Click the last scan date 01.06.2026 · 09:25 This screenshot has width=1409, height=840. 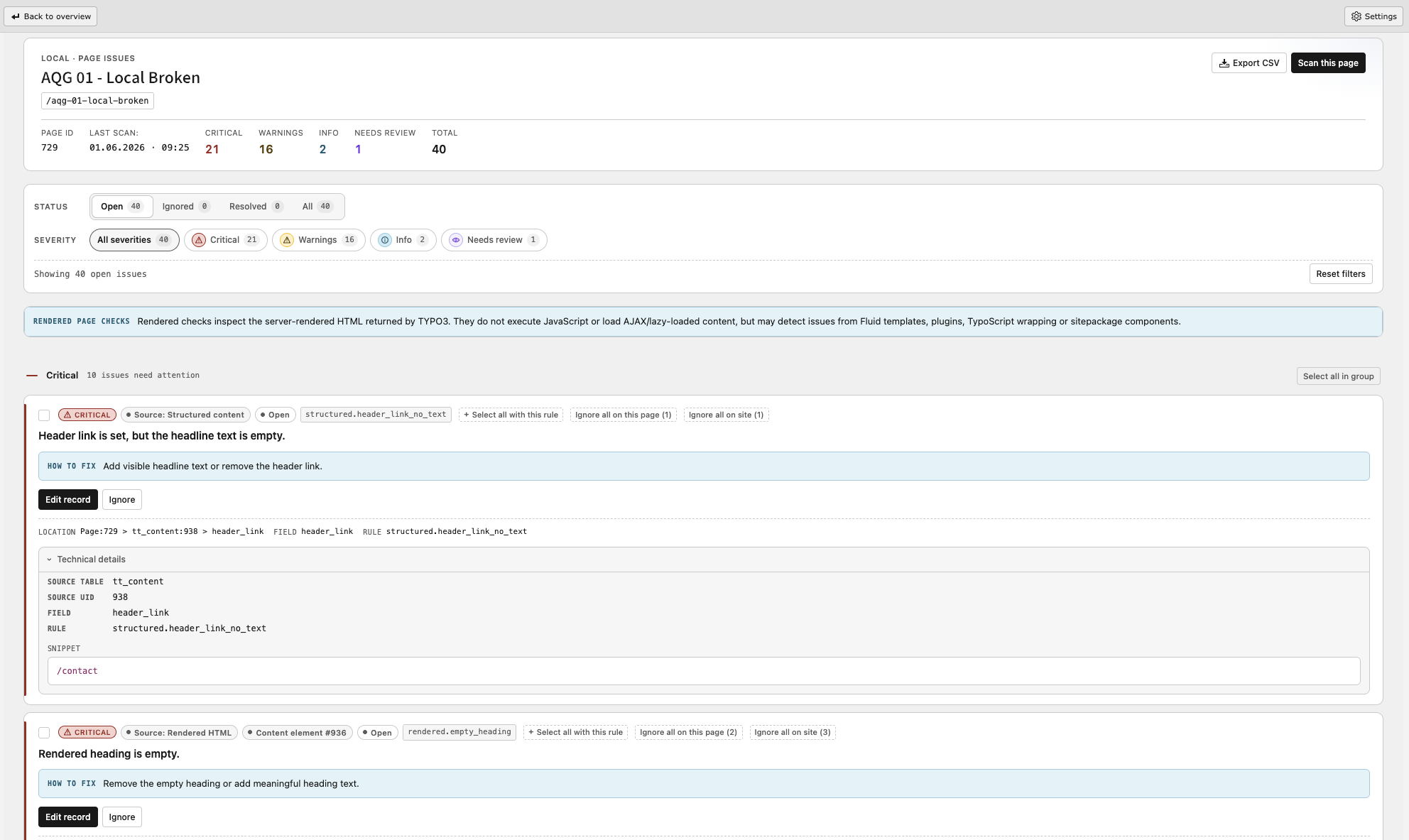139,148
